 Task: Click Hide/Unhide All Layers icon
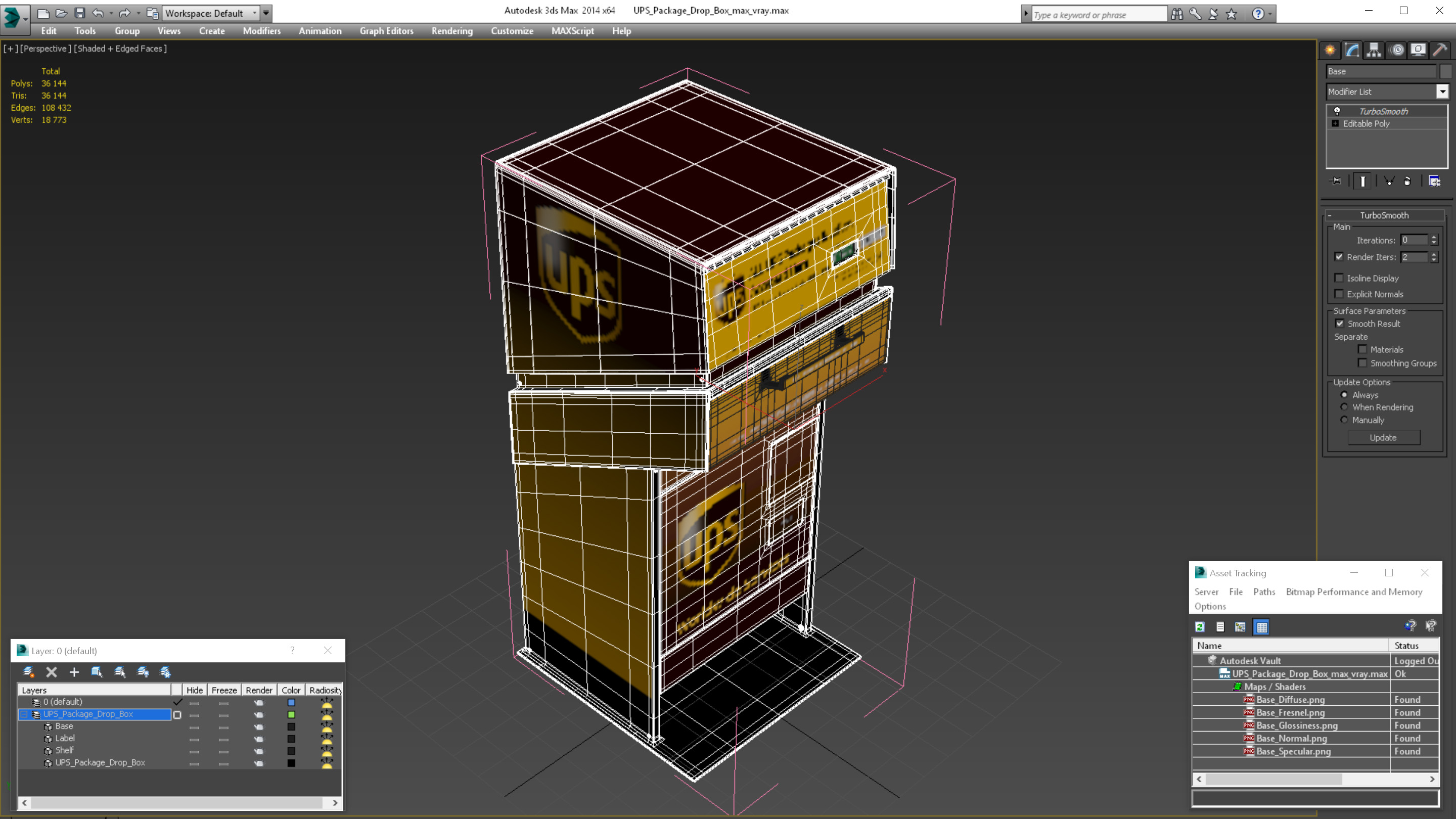click(x=143, y=671)
